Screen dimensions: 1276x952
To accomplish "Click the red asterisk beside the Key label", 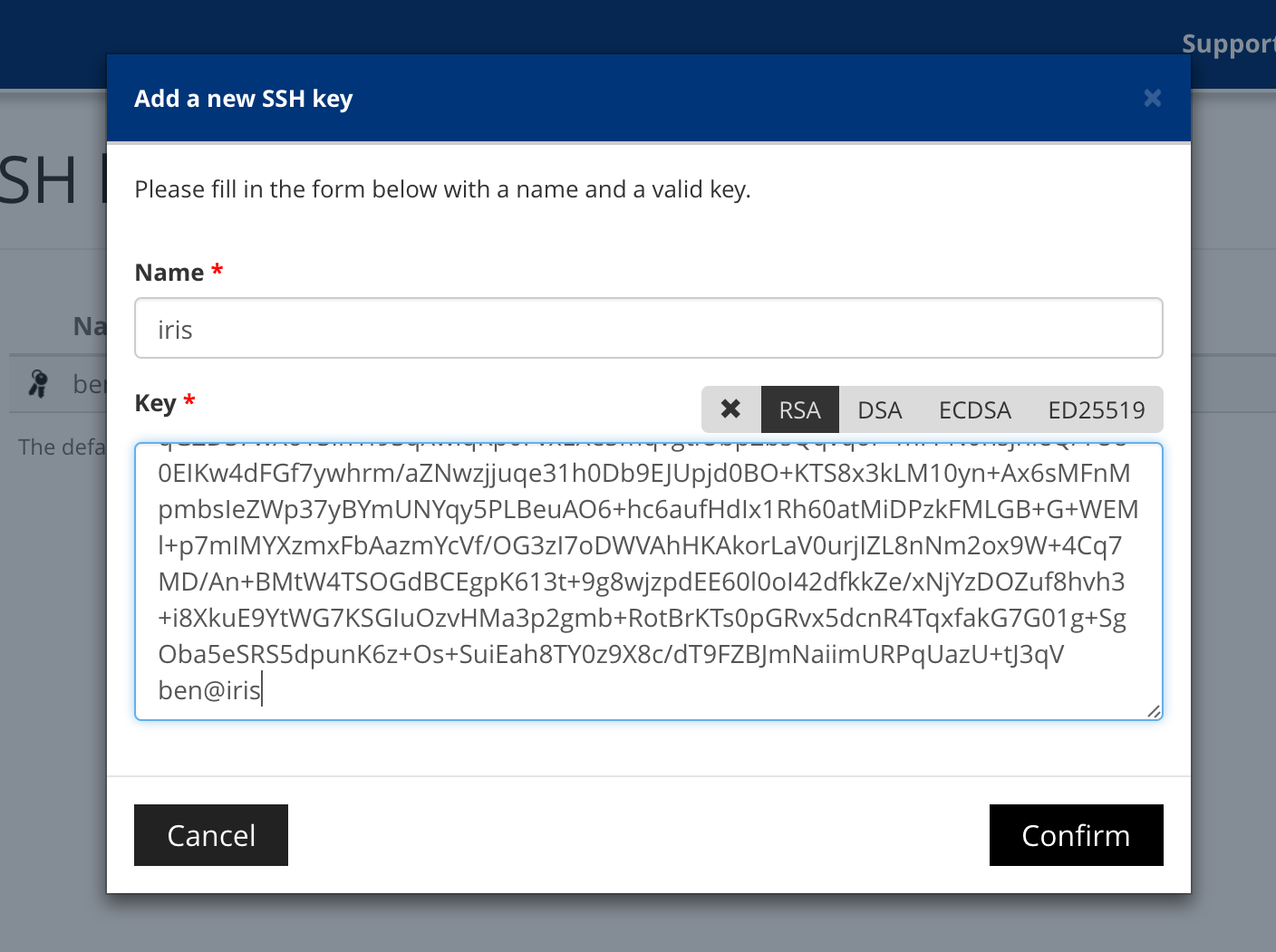I will coord(189,401).
